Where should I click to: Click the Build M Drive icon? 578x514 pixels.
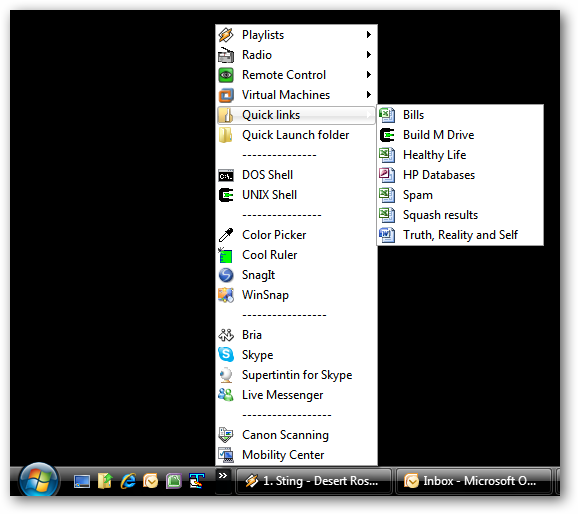[387, 135]
